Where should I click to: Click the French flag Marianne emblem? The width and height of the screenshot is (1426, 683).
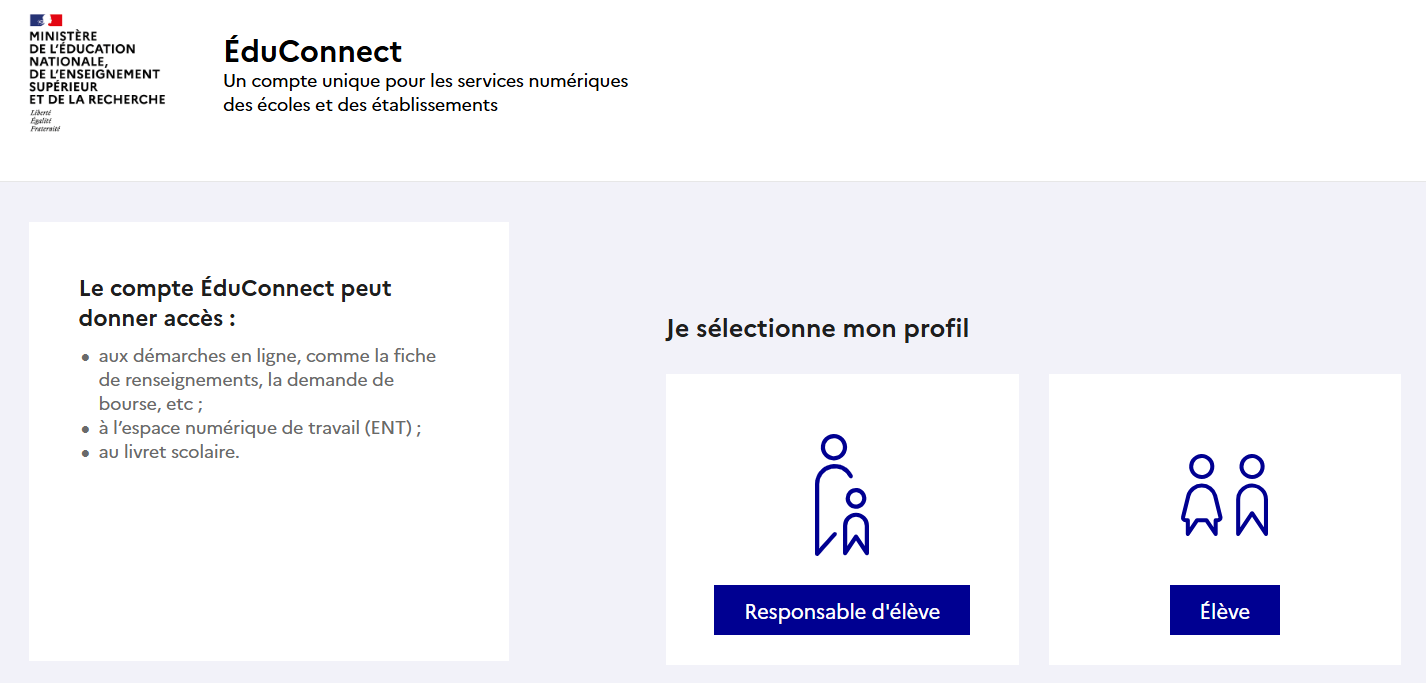(x=46, y=20)
